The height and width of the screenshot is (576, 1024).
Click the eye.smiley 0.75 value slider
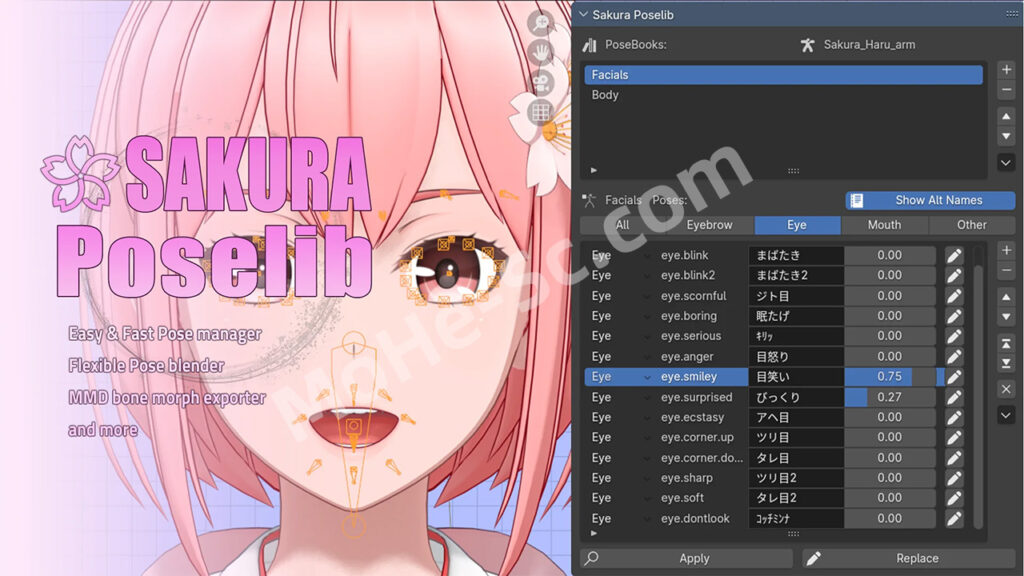(x=889, y=377)
